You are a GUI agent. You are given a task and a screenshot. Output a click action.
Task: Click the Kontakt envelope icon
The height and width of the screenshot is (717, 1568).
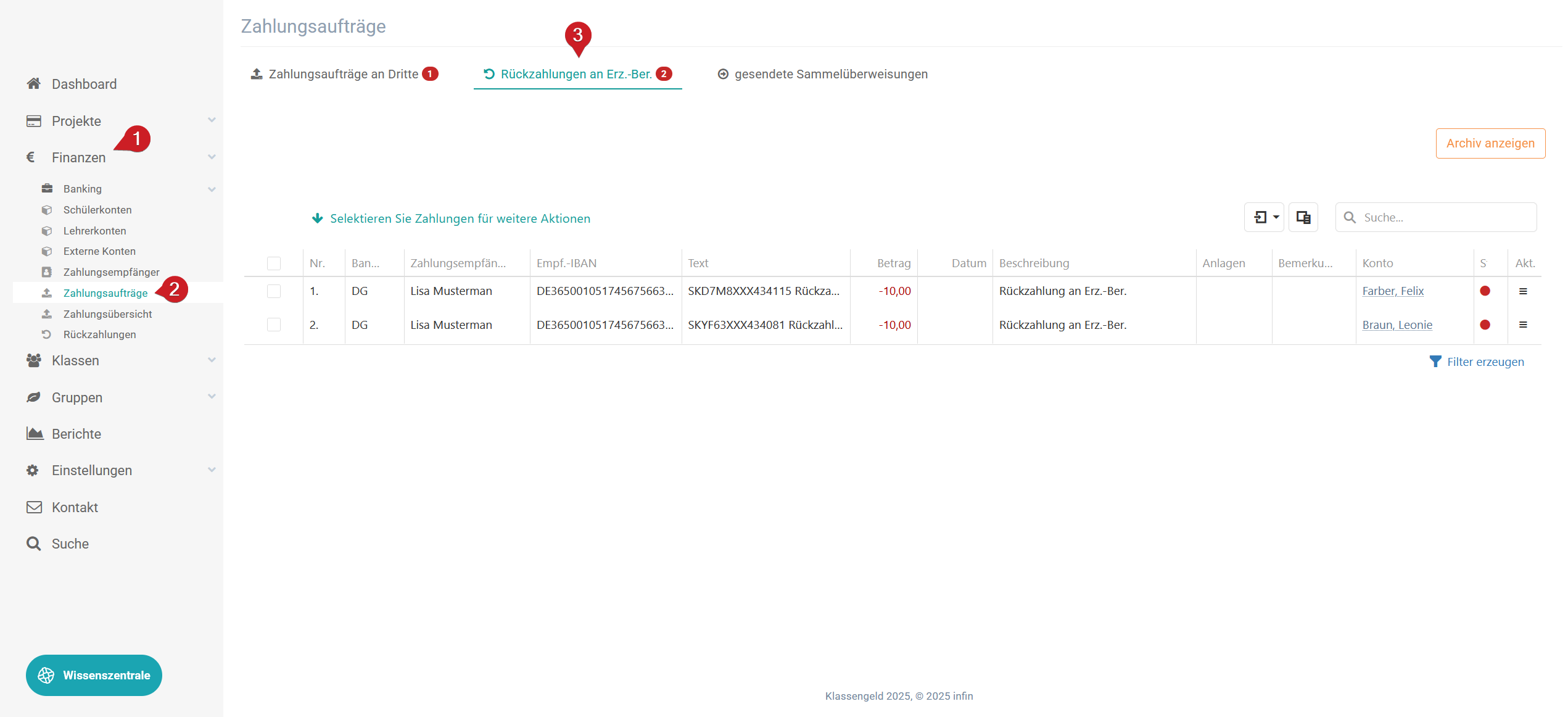35,507
